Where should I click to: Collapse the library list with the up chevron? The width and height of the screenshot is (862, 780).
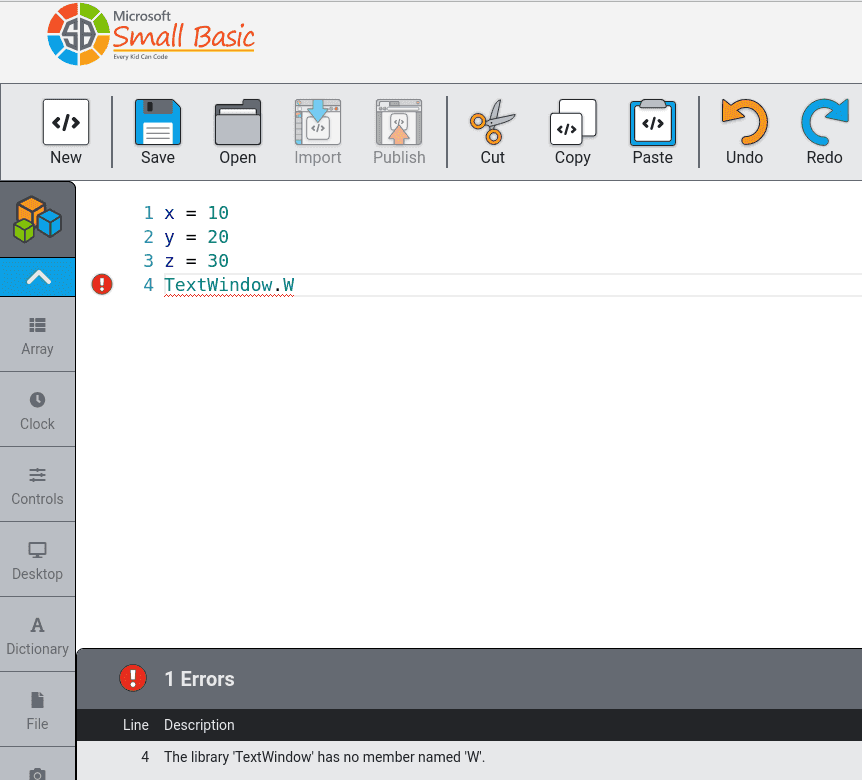point(38,277)
